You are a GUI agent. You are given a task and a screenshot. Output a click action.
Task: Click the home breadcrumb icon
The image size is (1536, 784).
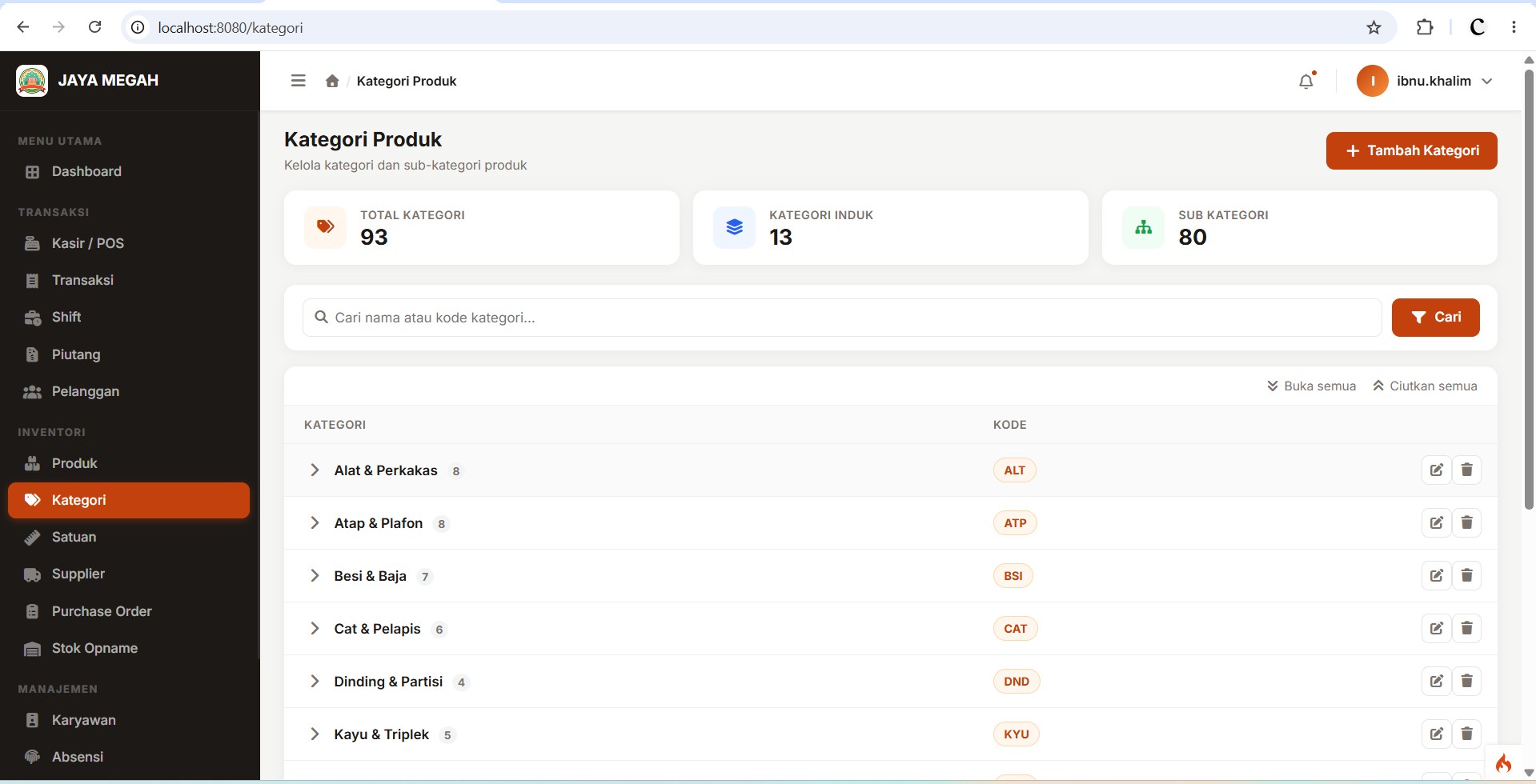(332, 81)
